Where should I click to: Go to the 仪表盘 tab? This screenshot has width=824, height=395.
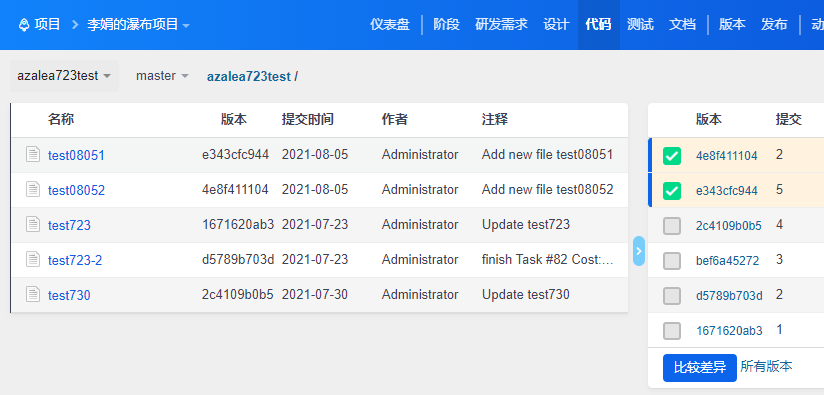[390, 25]
